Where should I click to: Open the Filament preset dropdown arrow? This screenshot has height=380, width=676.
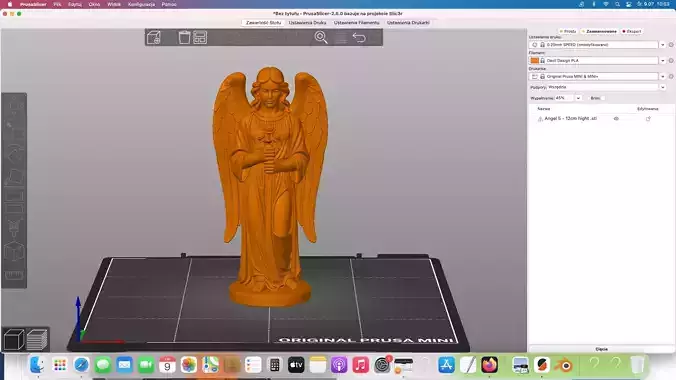(x=663, y=61)
